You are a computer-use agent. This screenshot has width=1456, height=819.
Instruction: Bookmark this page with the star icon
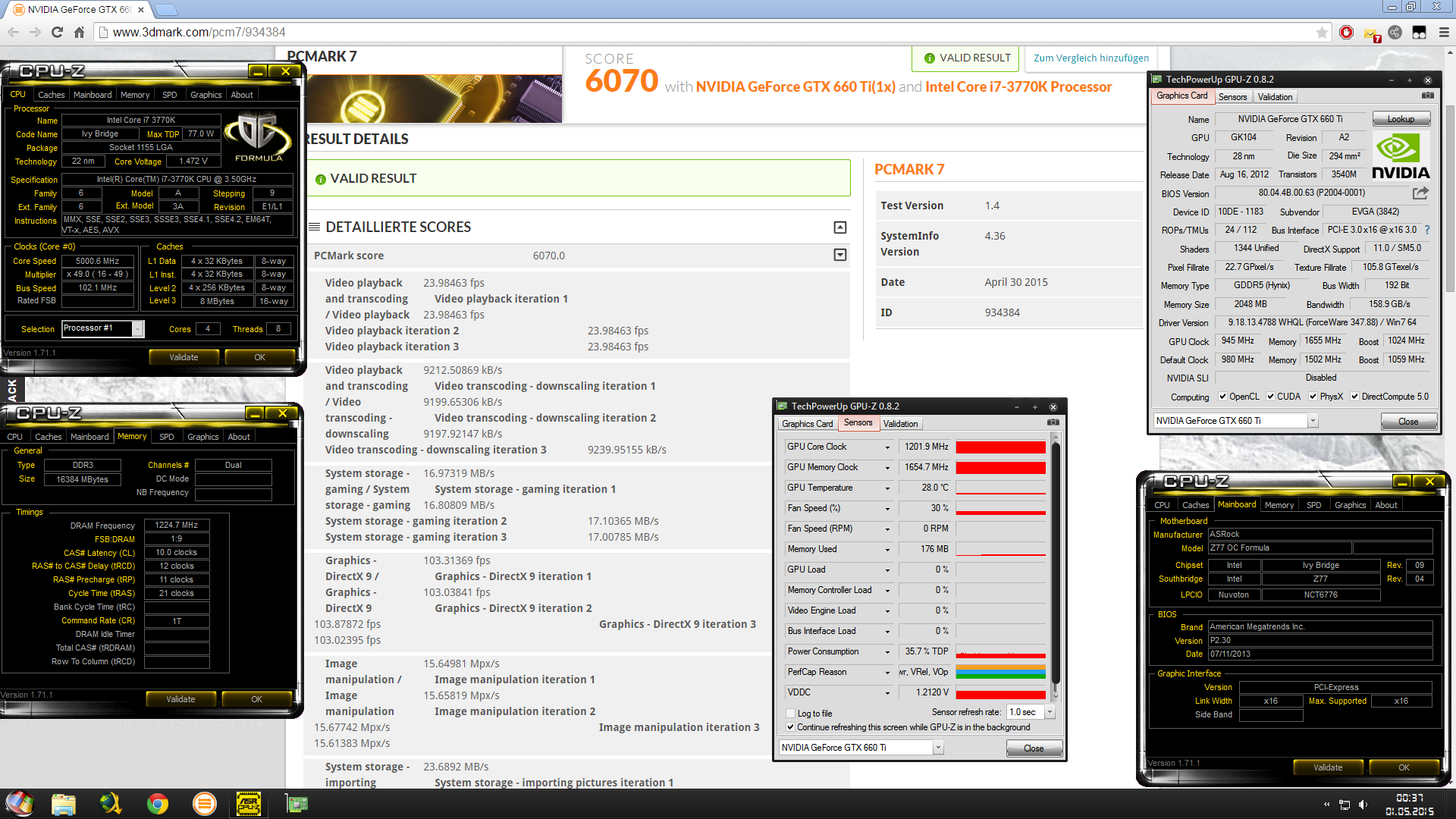1322,32
